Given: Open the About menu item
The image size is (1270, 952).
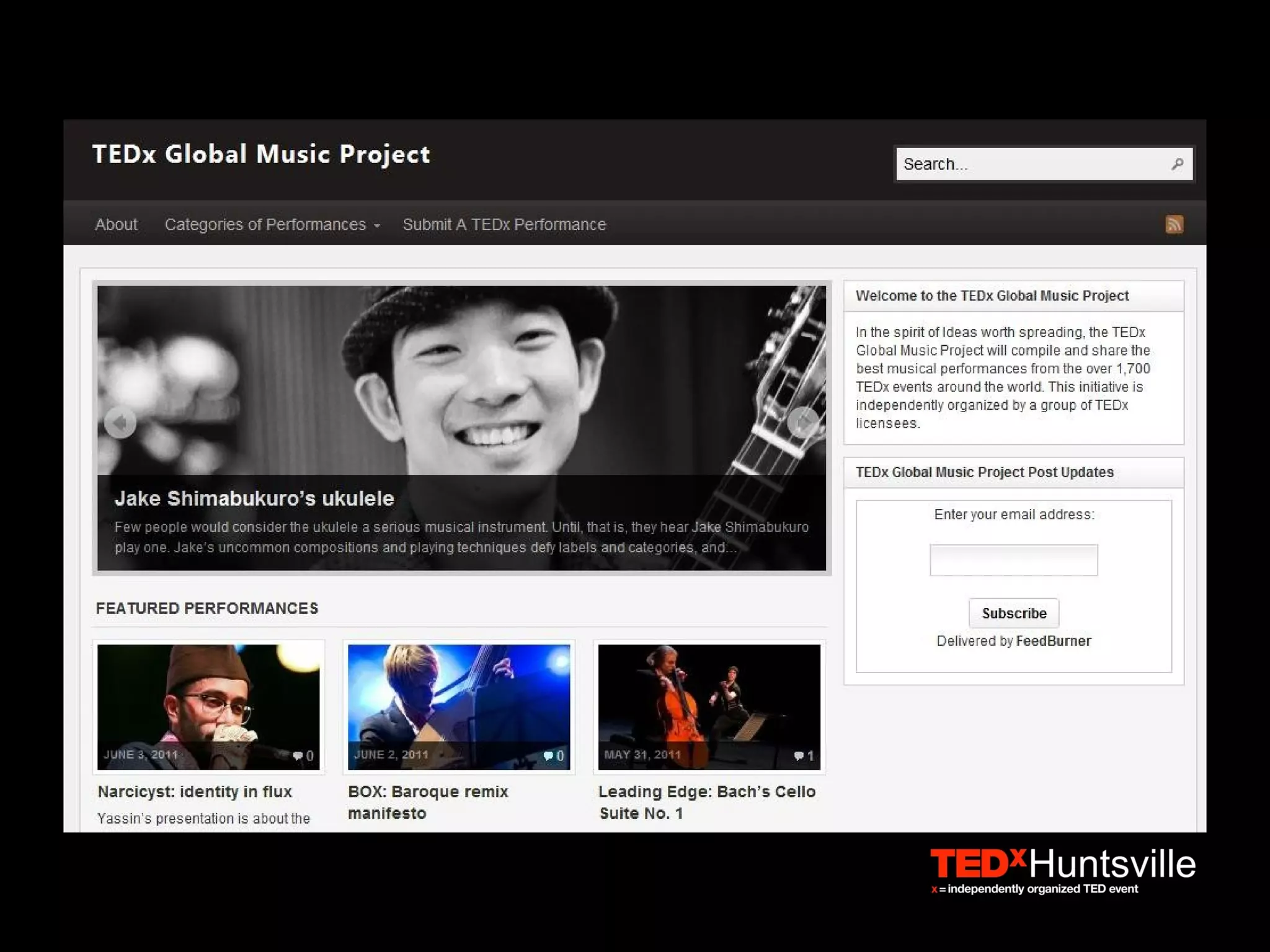Looking at the screenshot, I should click(116, 224).
